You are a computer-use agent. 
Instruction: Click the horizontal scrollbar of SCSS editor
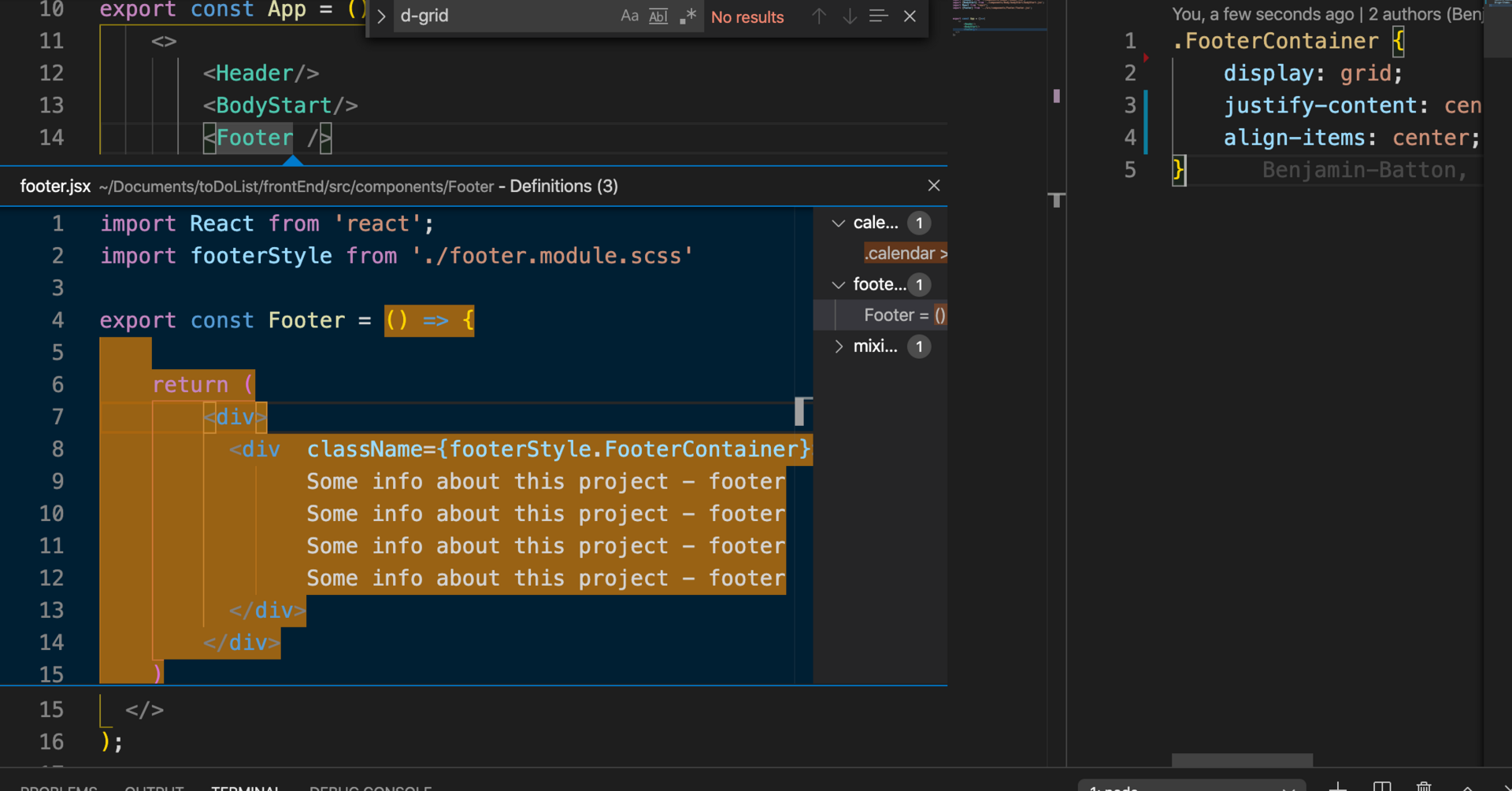coord(1242,760)
